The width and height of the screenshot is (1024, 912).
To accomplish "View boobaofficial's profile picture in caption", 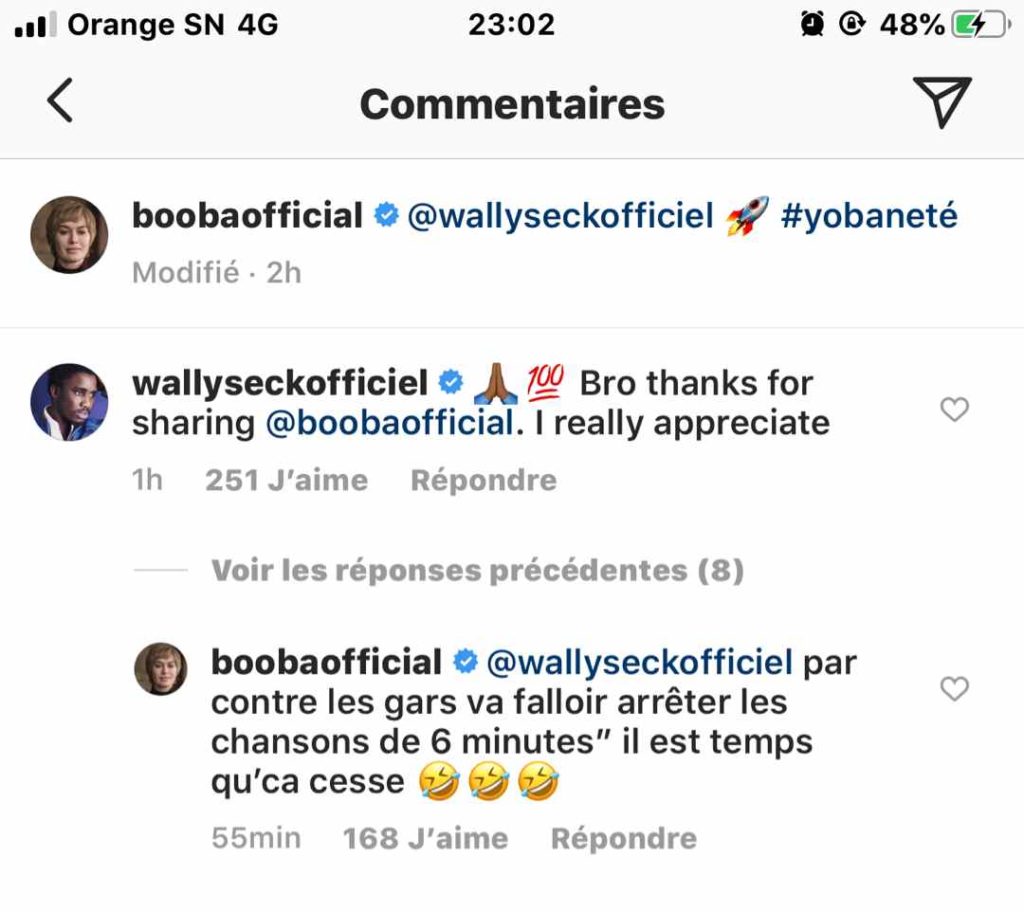I will (68, 235).
